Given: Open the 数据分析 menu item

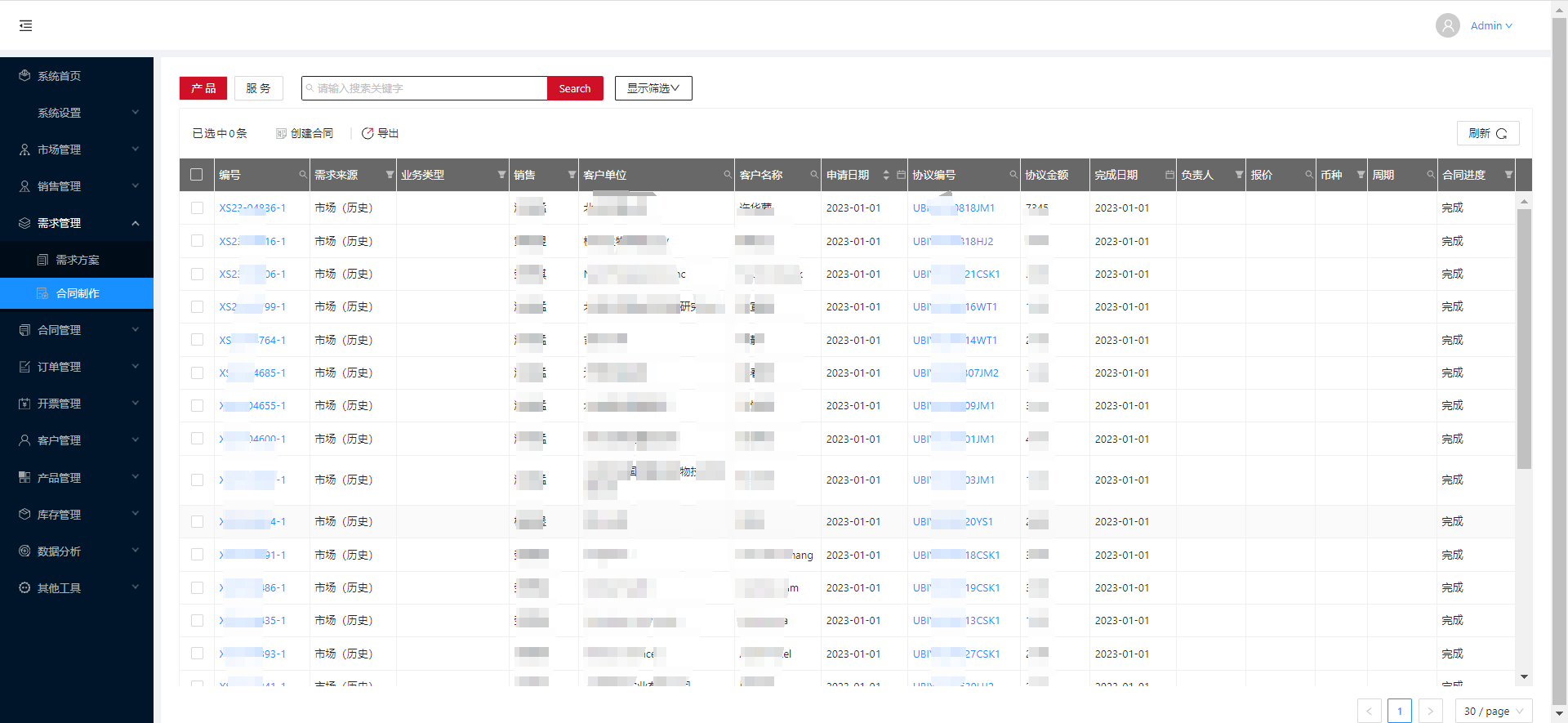Looking at the screenshot, I should (x=77, y=551).
